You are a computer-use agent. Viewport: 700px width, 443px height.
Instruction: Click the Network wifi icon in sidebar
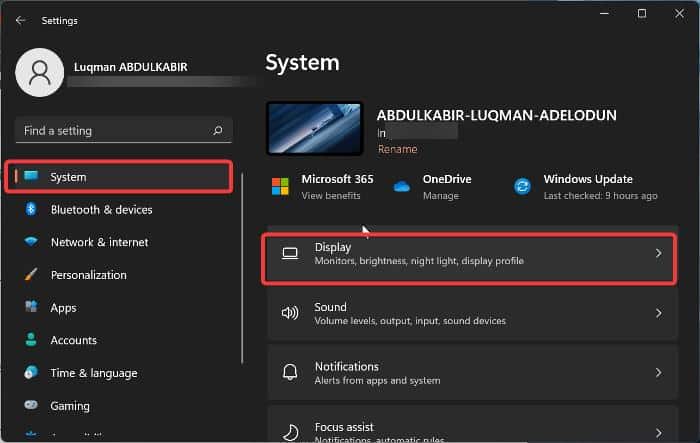pyautogui.click(x=31, y=242)
